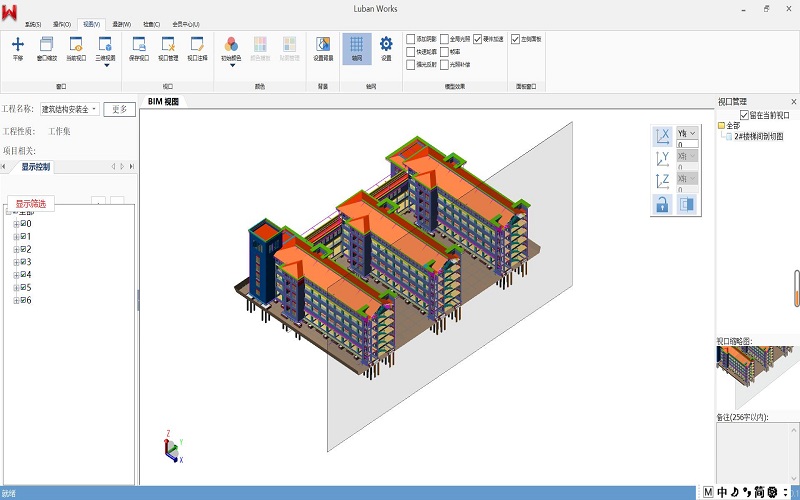The width and height of the screenshot is (800, 500).
Task: Expand tree node 1
Action: 16,237
